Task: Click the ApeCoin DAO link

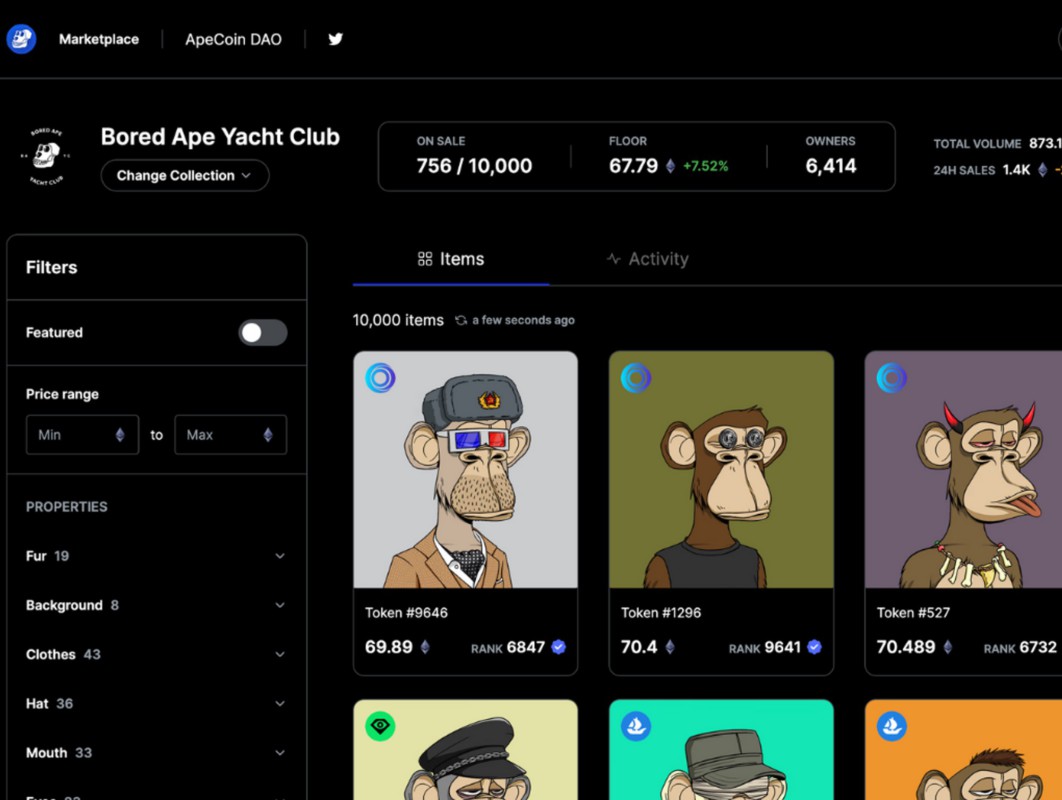Action: (x=233, y=39)
